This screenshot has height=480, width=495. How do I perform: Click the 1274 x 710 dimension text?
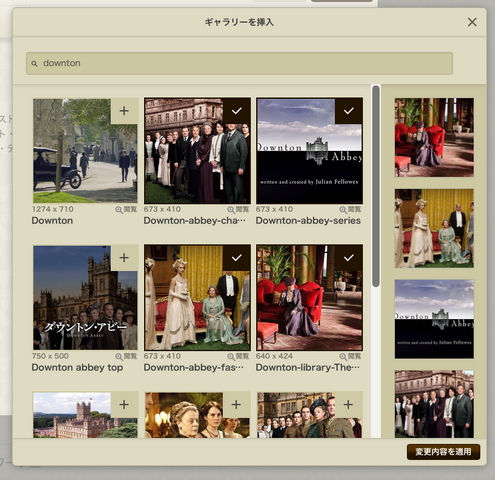(53, 209)
